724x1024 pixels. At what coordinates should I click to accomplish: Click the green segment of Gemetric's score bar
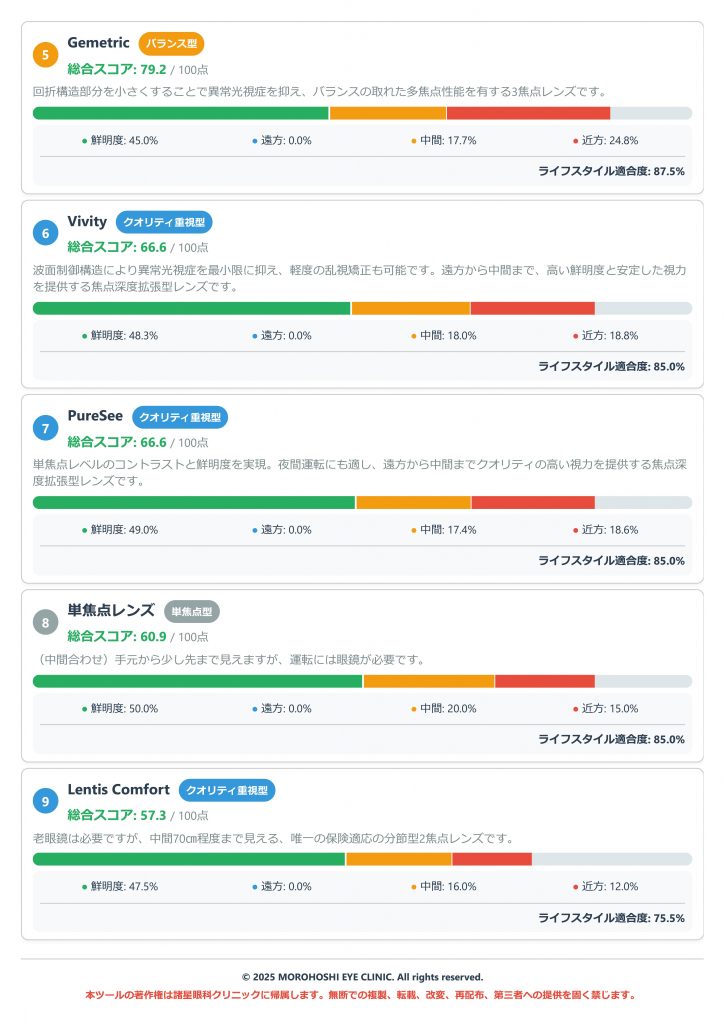(x=180, y=113)
